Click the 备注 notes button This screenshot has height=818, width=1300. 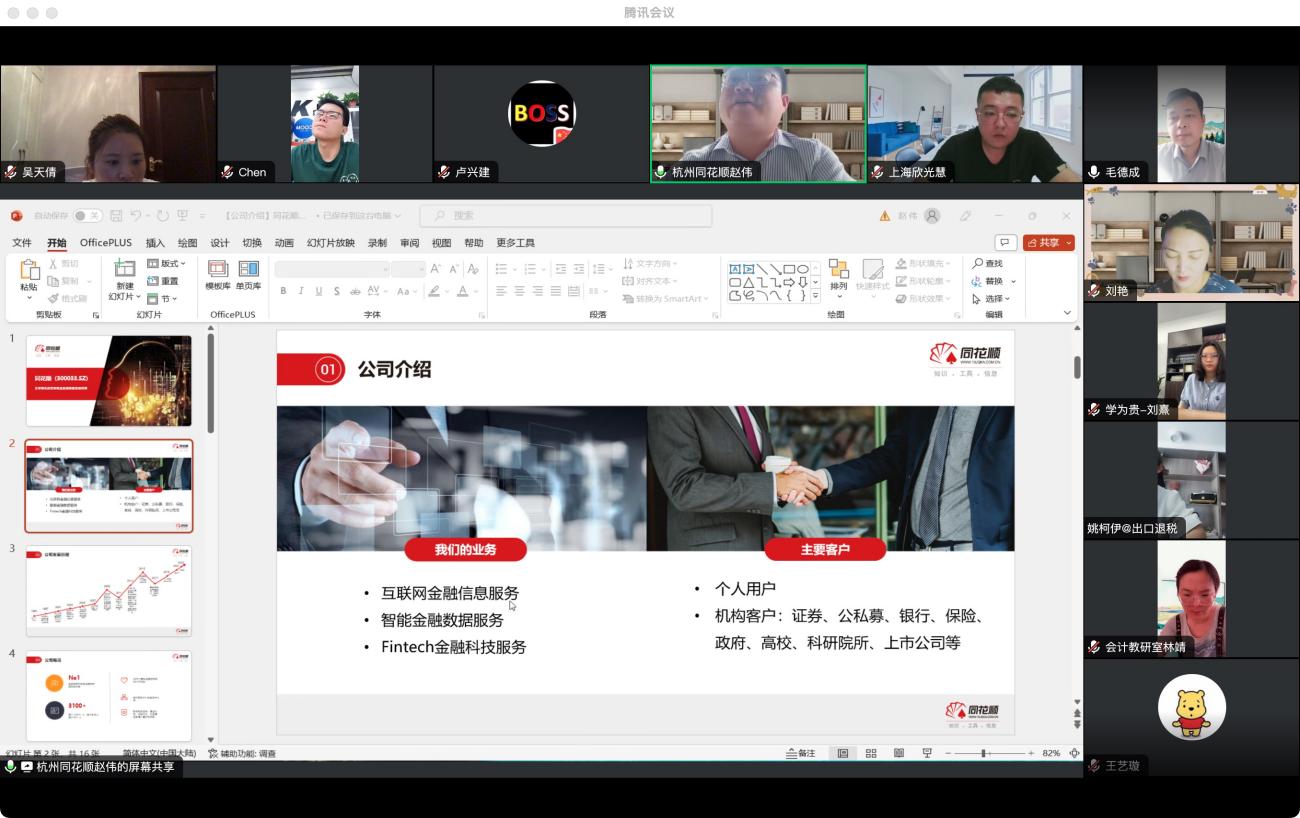pyautogui.click(x=802, y=753)
